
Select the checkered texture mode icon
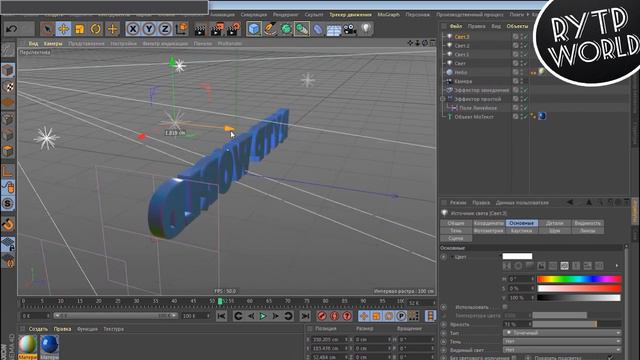click(x=8, y=86)
